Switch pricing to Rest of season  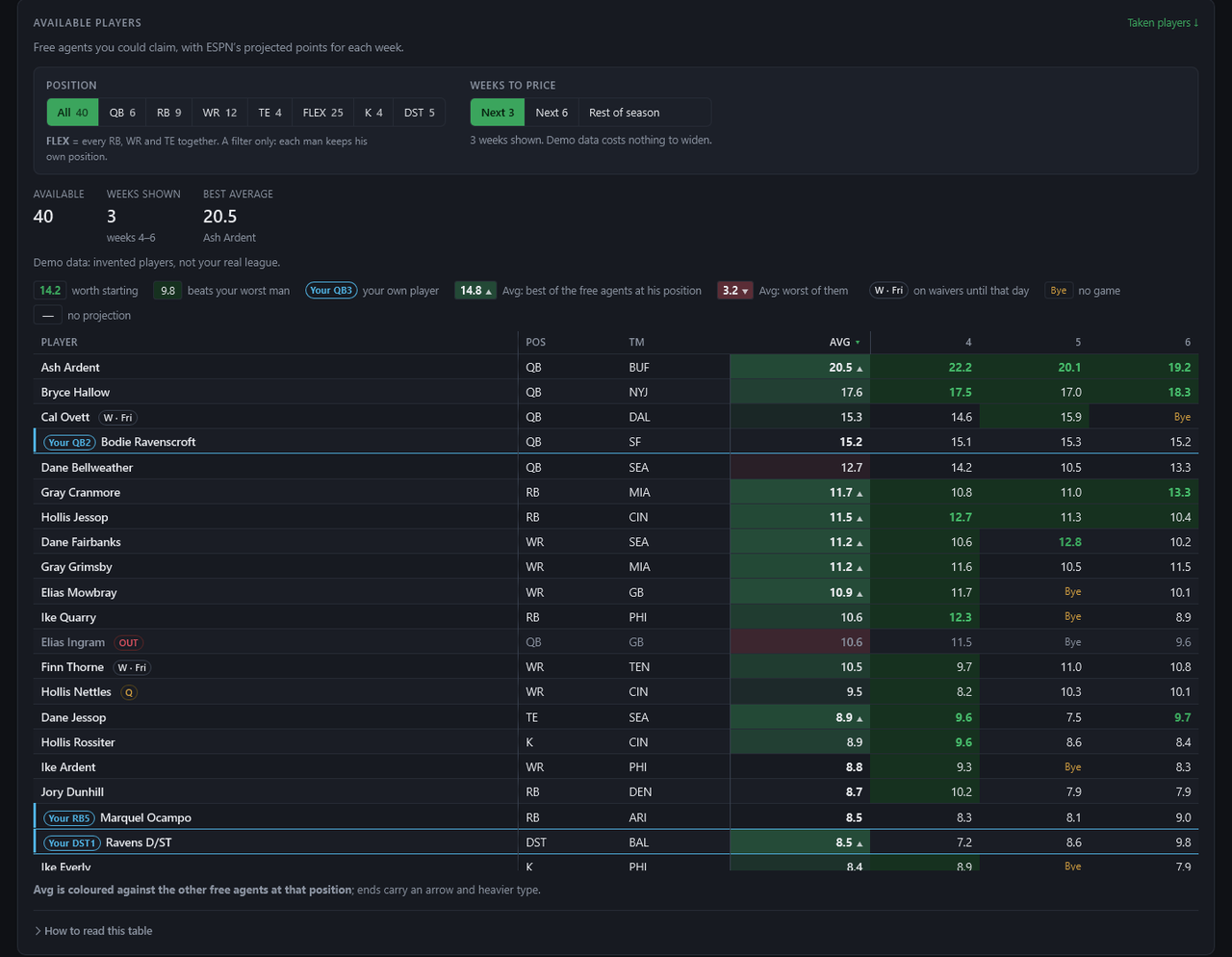tap(624, 113)
